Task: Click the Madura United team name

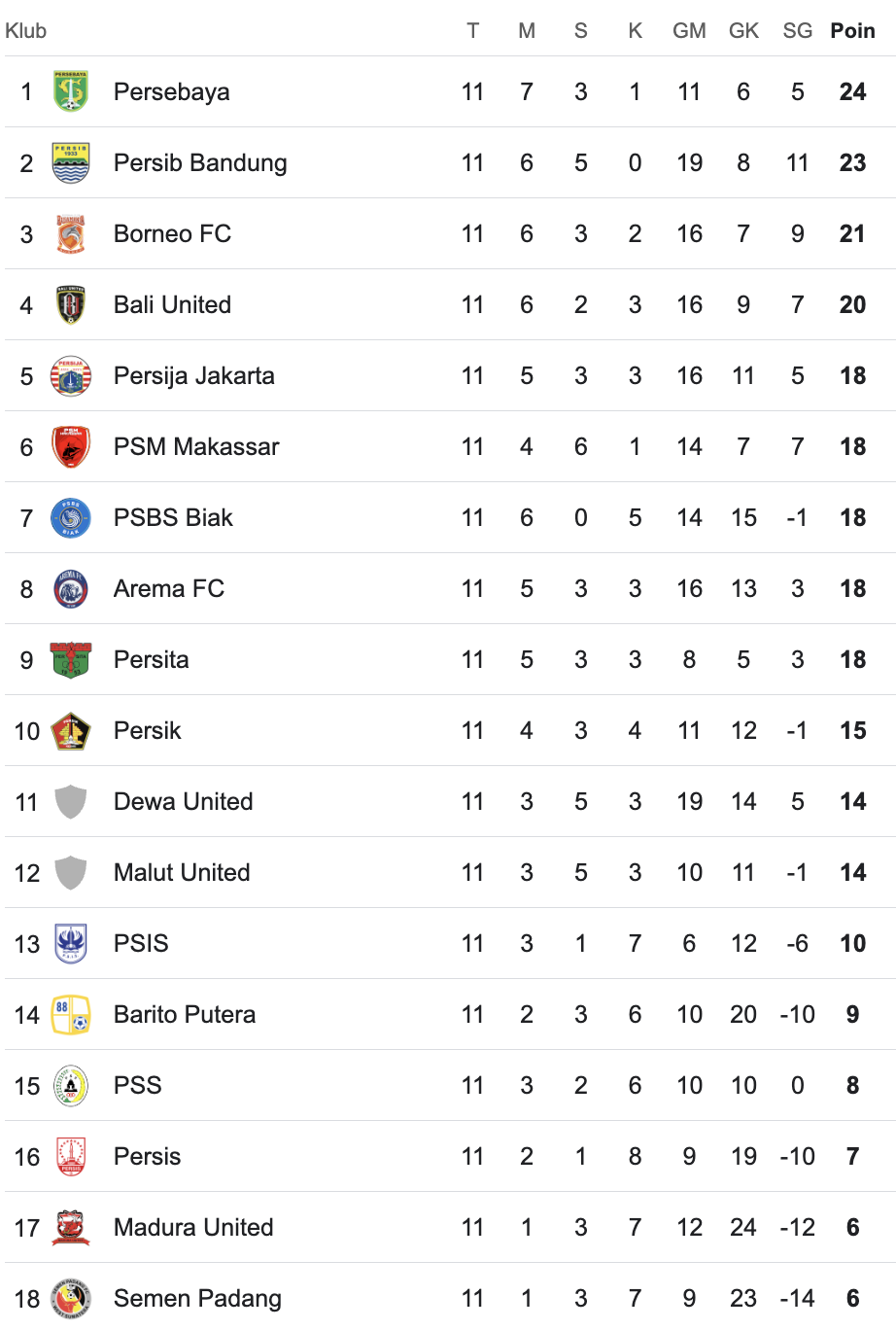Action: [193, 1227]
